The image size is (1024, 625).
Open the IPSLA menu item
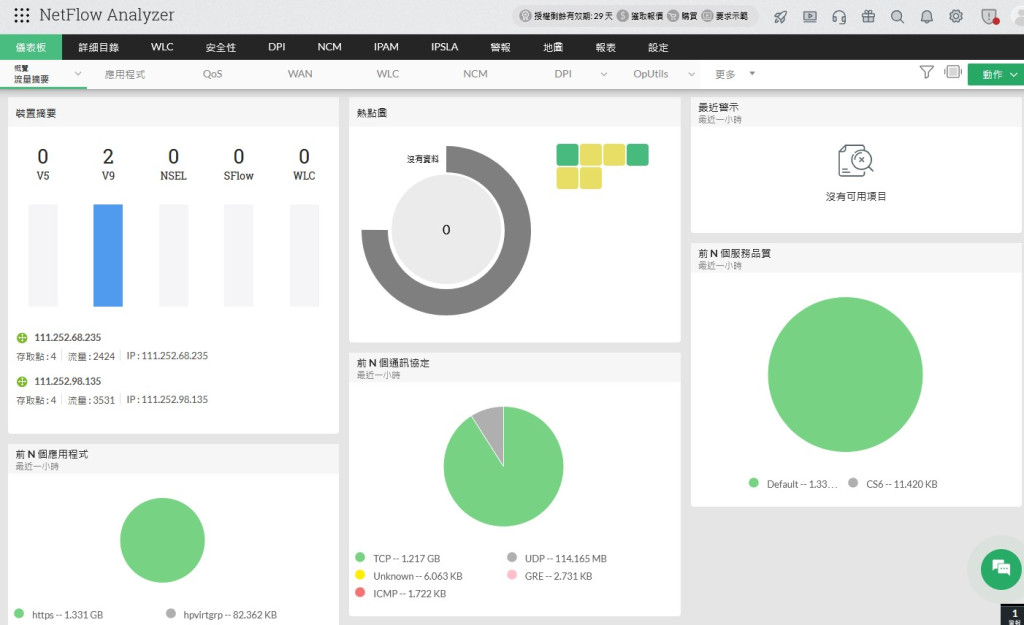[x=445, y=47]
